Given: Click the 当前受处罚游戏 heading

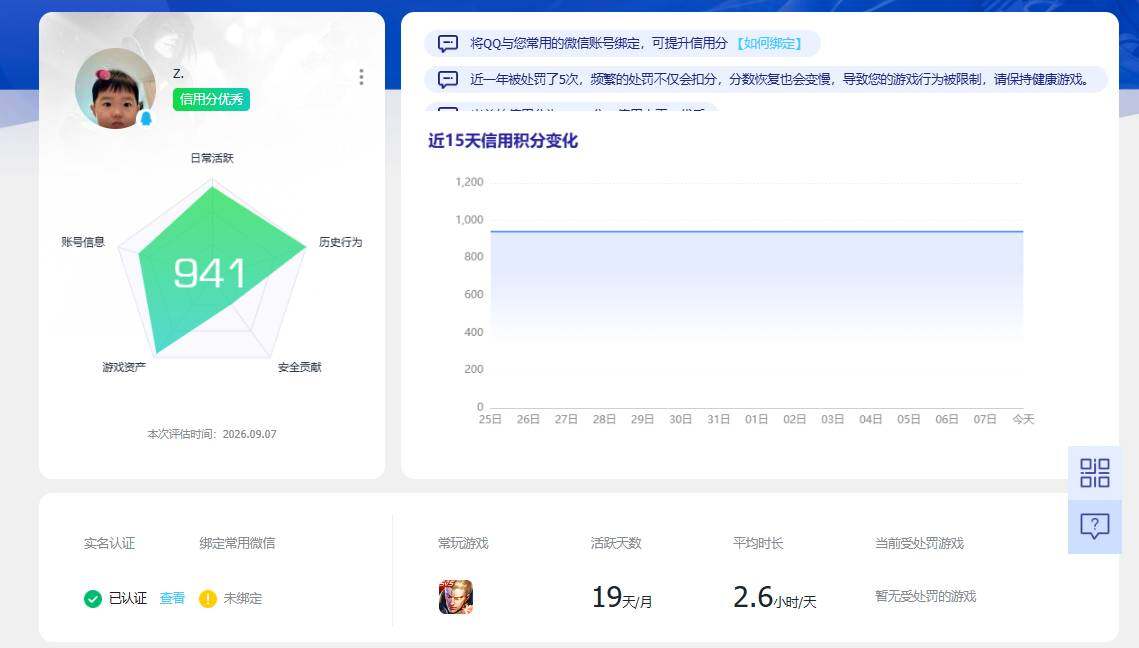Looking at the screenshot, I should click(x=920, y=543).
